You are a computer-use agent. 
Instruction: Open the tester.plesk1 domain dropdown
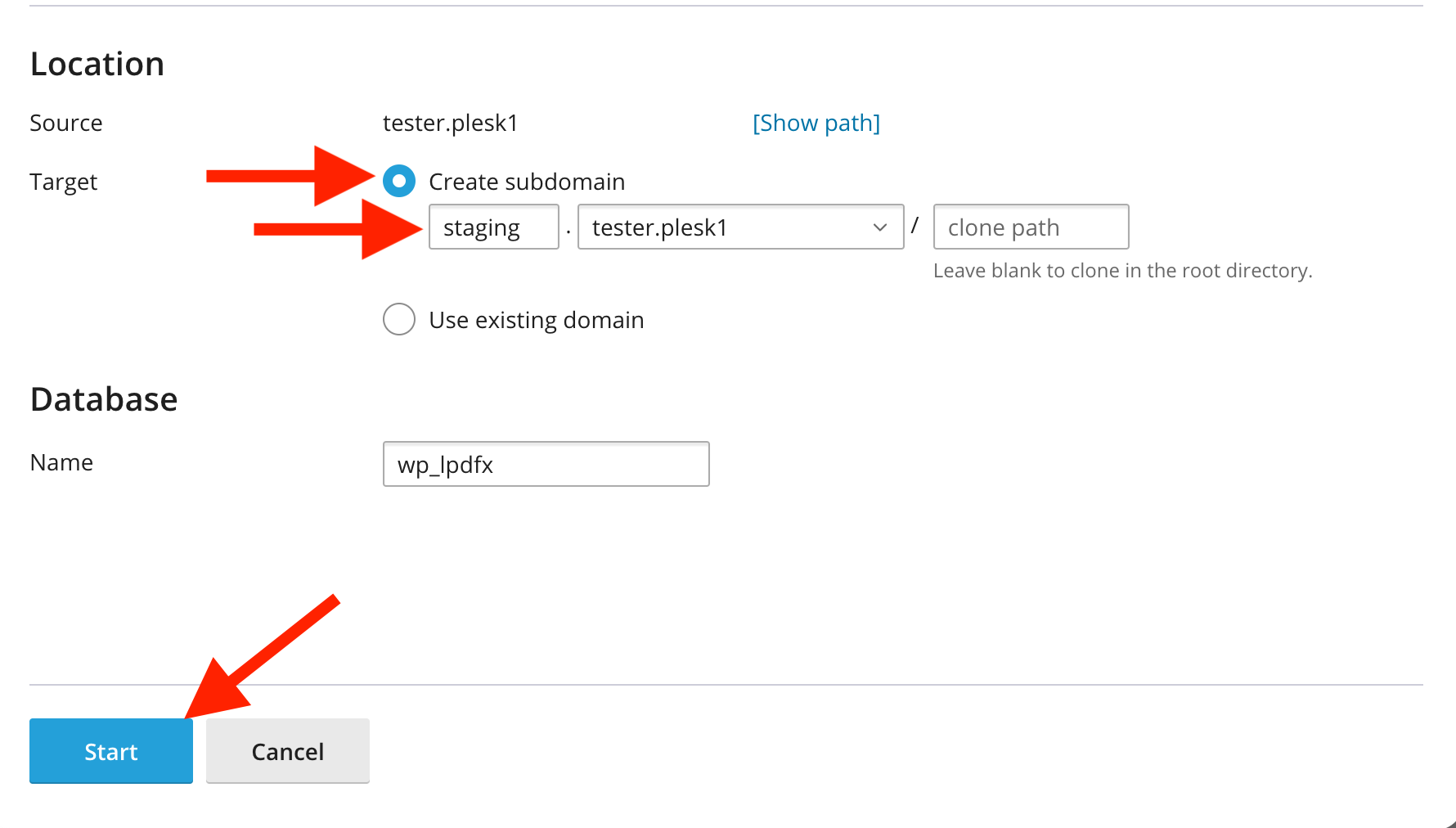click(728, 227)
